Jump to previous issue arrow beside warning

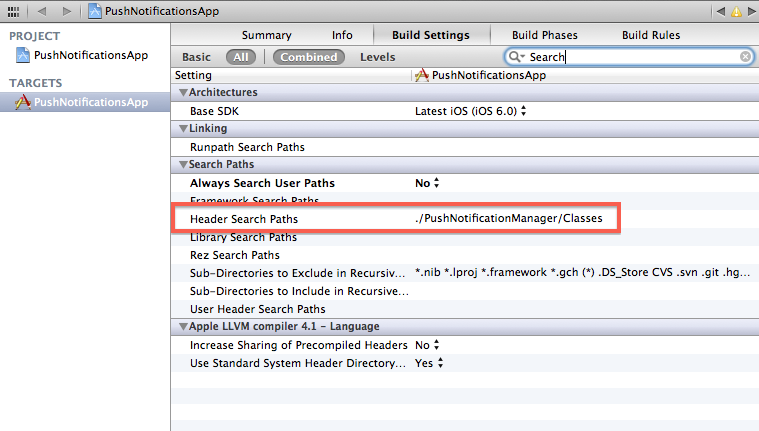721,11
